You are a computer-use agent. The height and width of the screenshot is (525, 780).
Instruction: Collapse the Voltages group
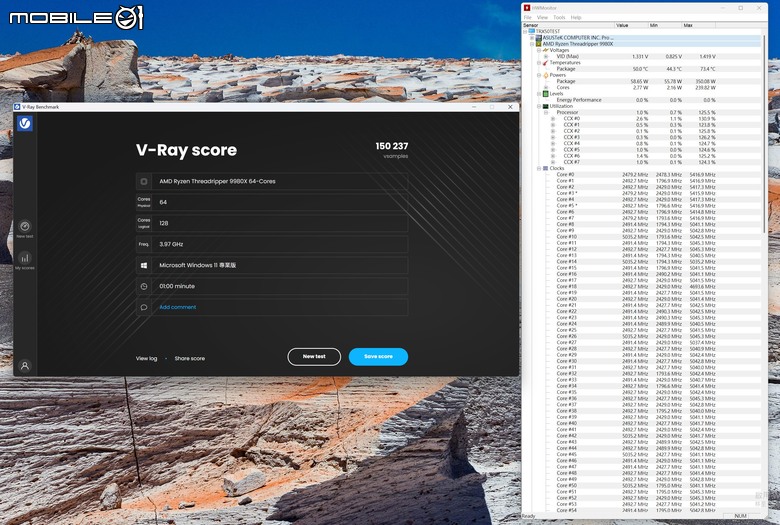(539, 50)
